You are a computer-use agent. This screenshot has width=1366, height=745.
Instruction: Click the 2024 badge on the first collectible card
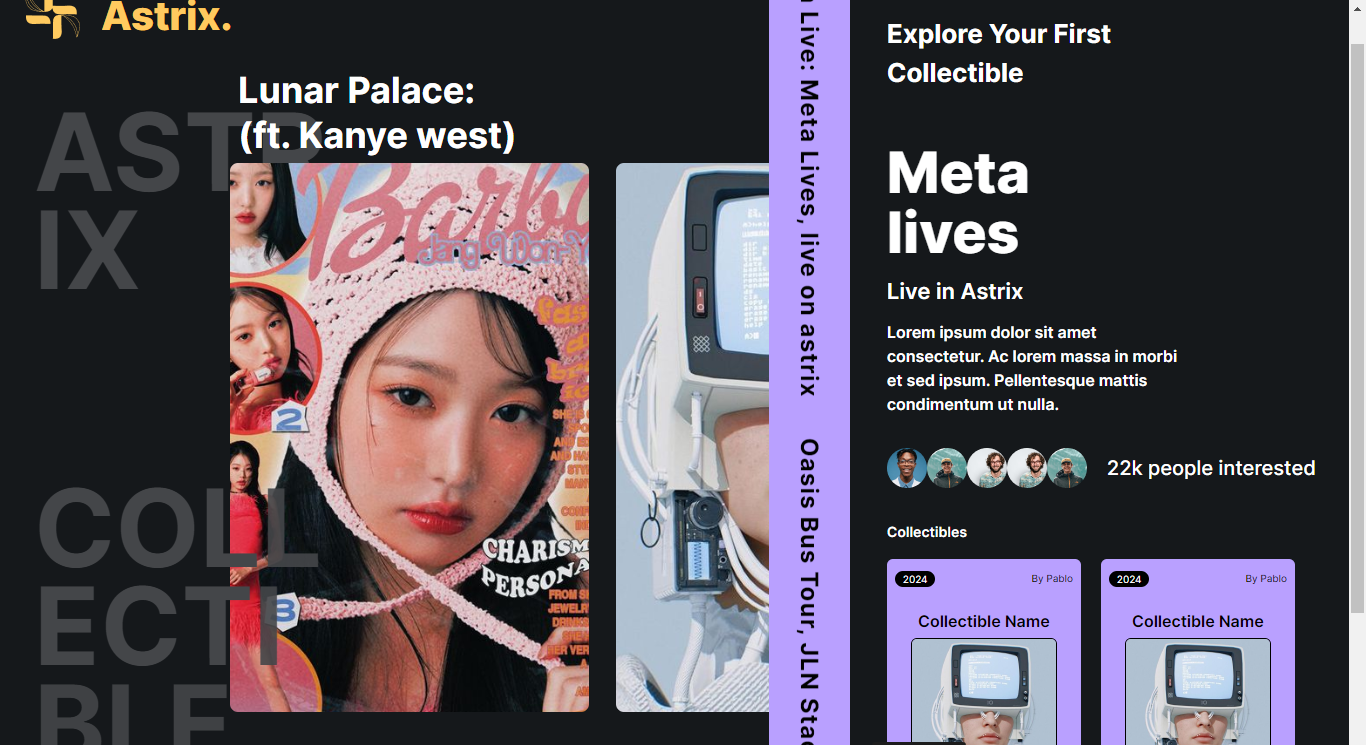point(915,579)
